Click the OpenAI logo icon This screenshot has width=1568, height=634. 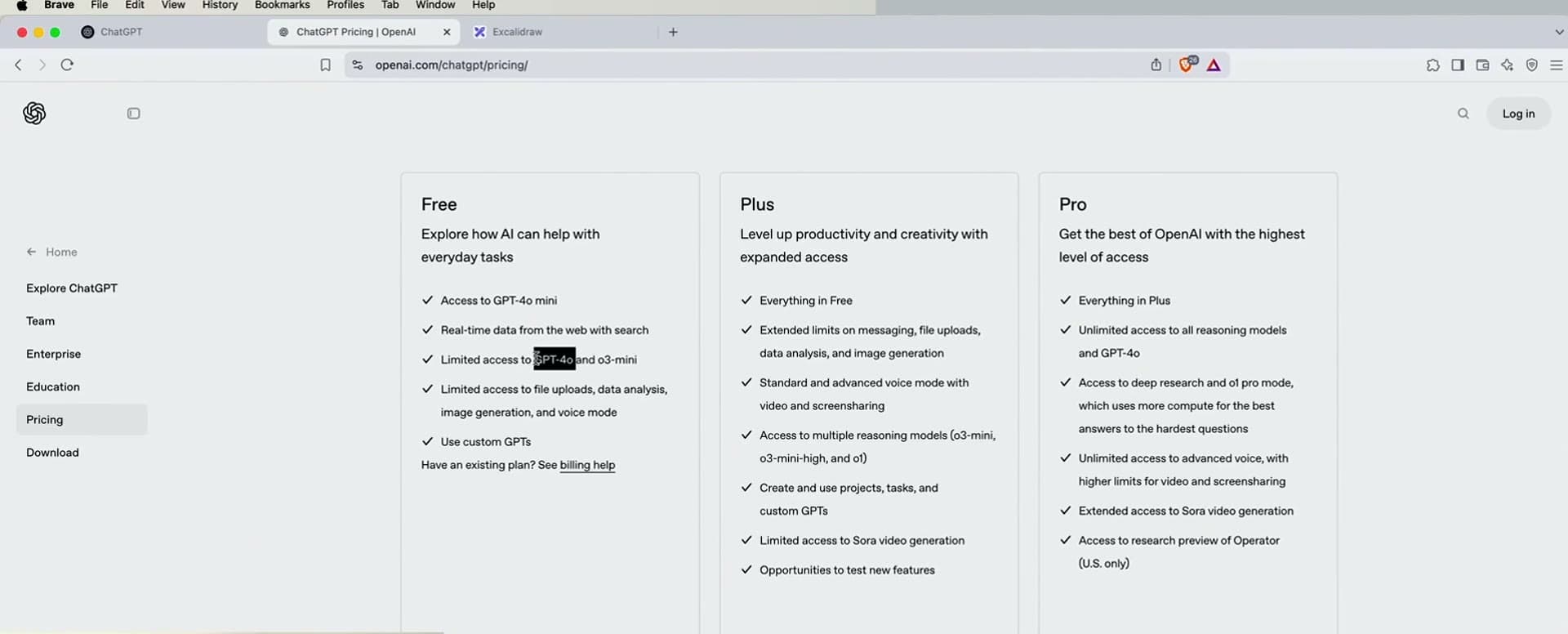(34, 114)
